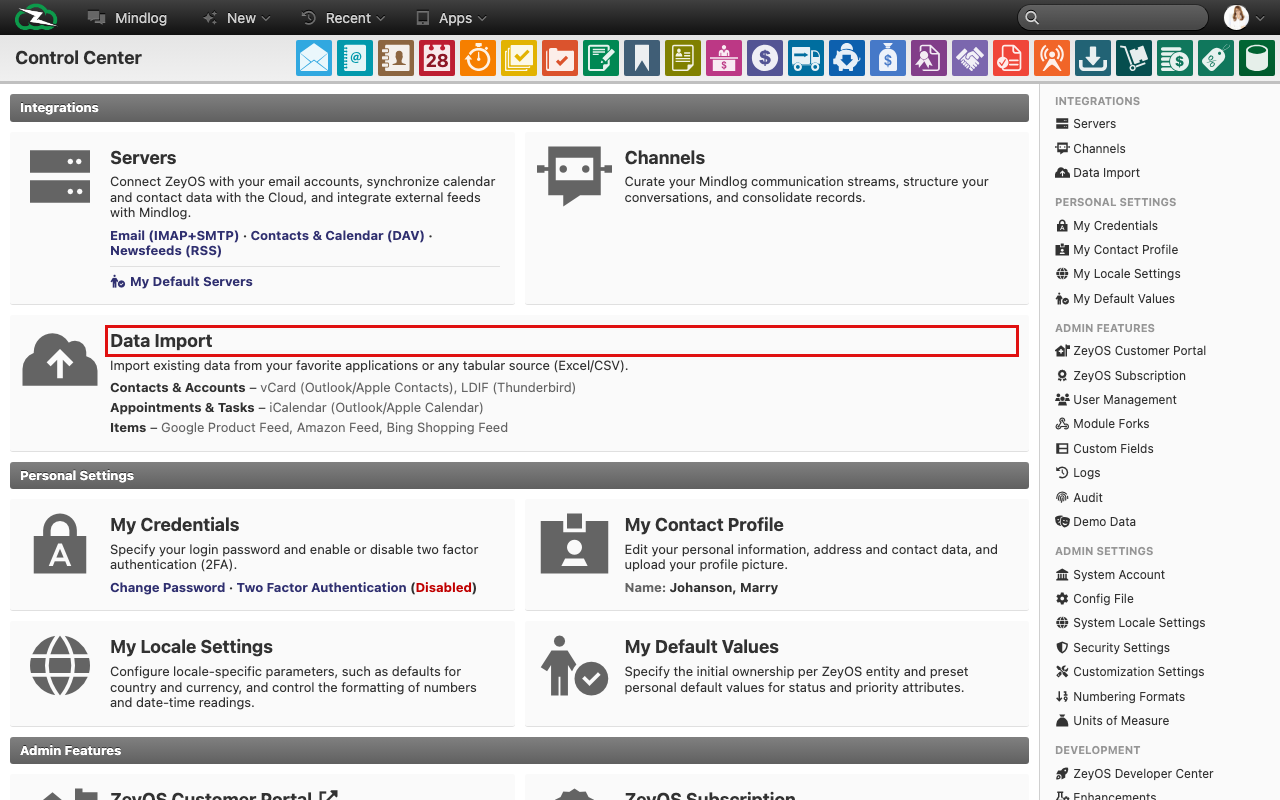Open ZeyOS Customer Portal in the sidebar
Viewport: 1280px width, 800px height.
pos(1131,351)
